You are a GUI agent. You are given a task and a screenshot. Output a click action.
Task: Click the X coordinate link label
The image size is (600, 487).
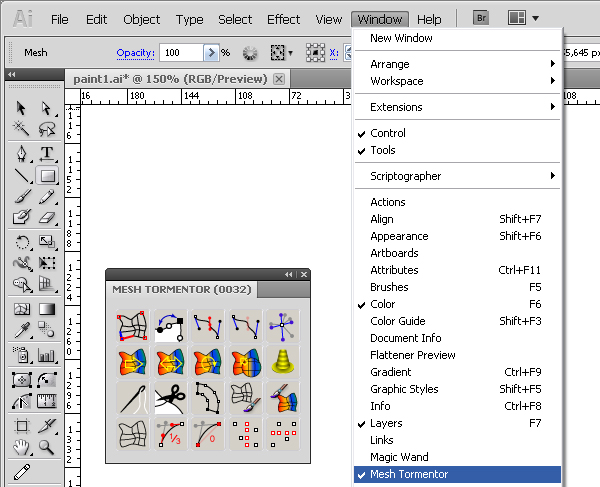(x=334, y=53)
